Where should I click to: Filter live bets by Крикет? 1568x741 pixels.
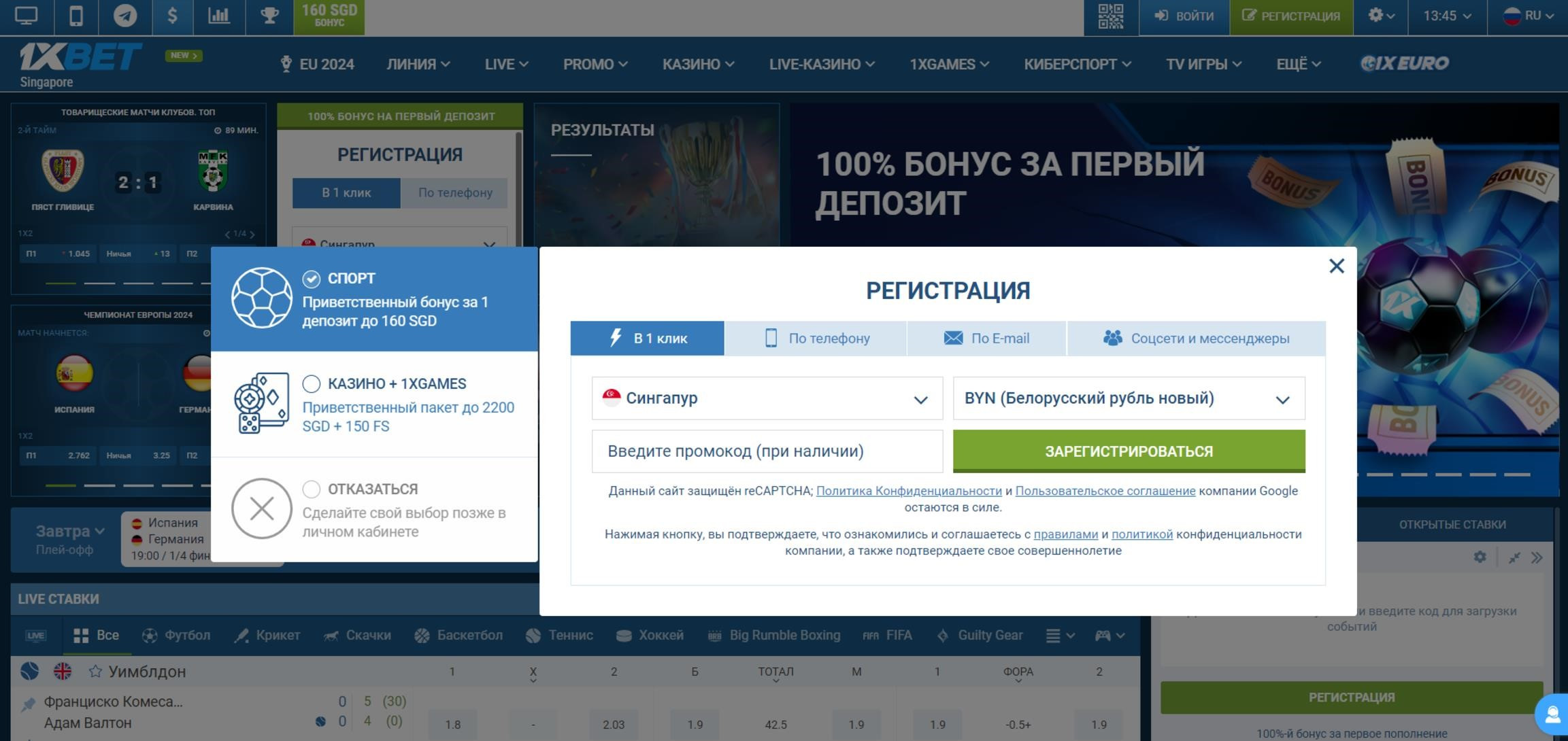[267, 636]
